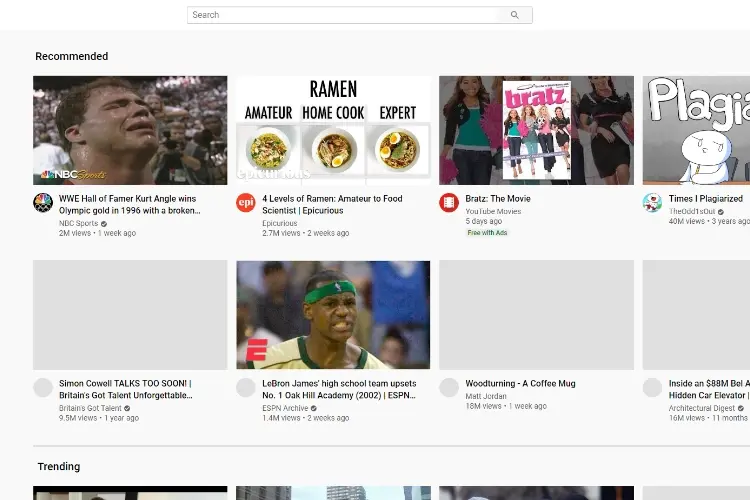Open 'WWE Hall of Famer Kurt Angle' title
The image size is (750, 500).
130,204
